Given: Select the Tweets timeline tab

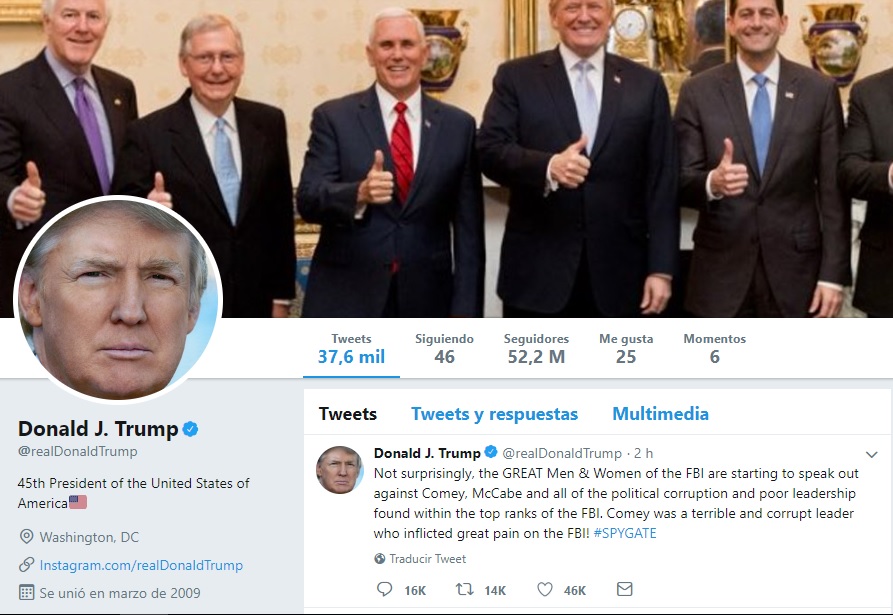Looking at the screenshot, I should point(348,414).
